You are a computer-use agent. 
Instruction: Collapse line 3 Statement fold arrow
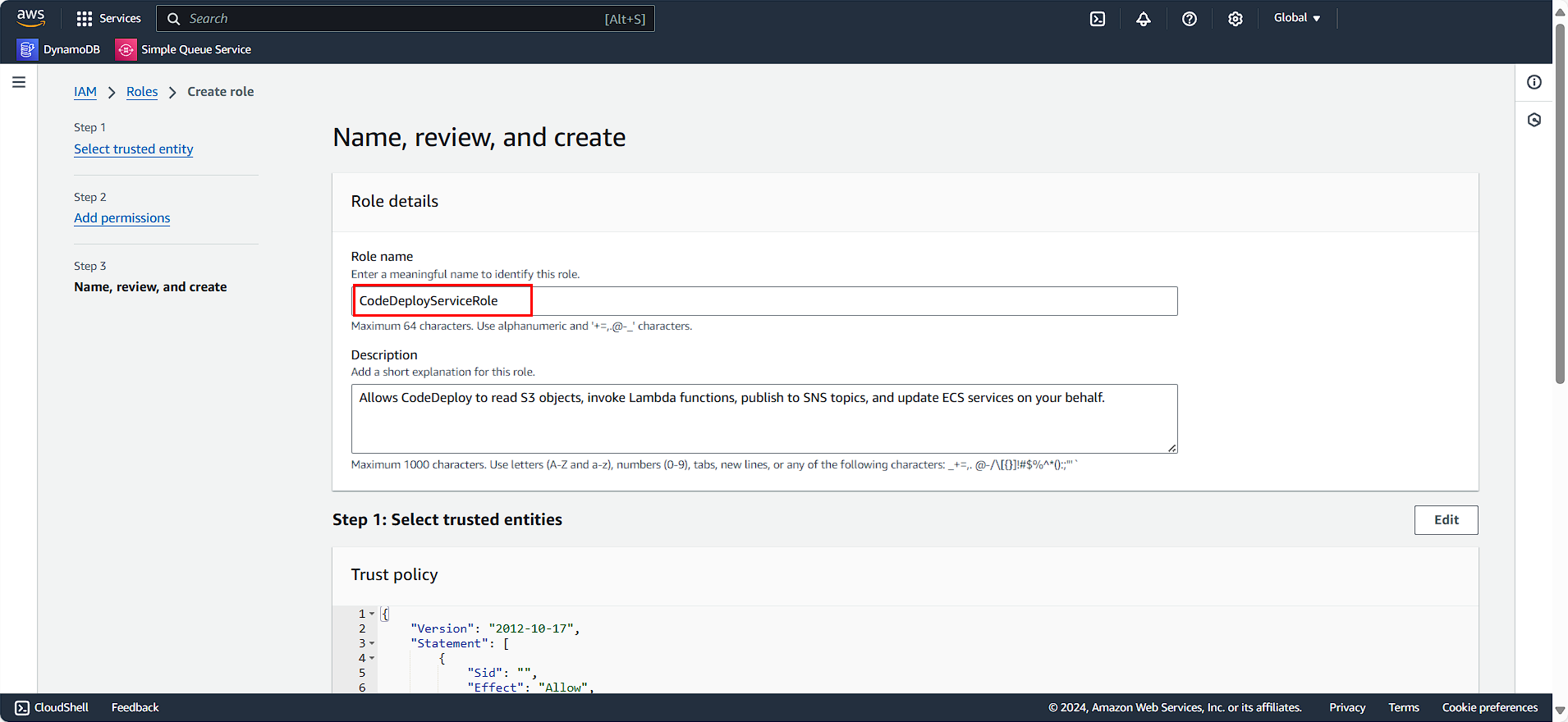tap(372, 643)
